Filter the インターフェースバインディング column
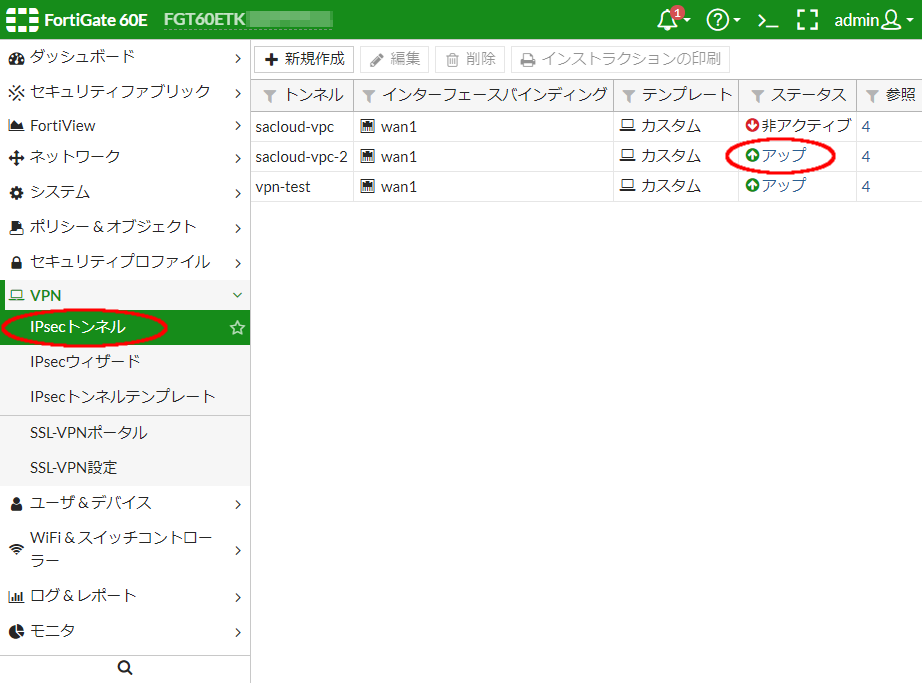 pyautogui.click(x=369, y=96)
